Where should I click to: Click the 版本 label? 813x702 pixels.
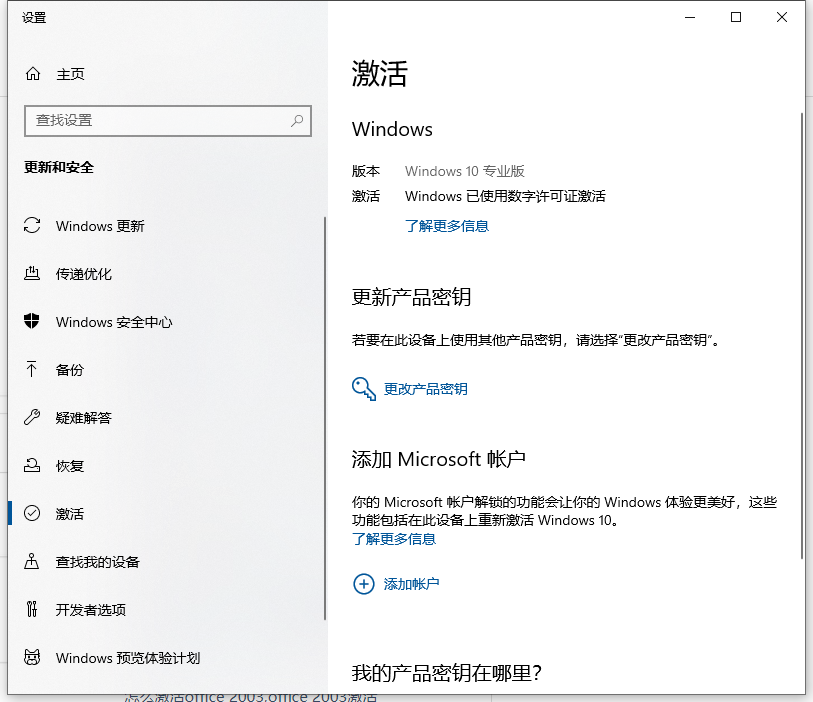[366, 171]
